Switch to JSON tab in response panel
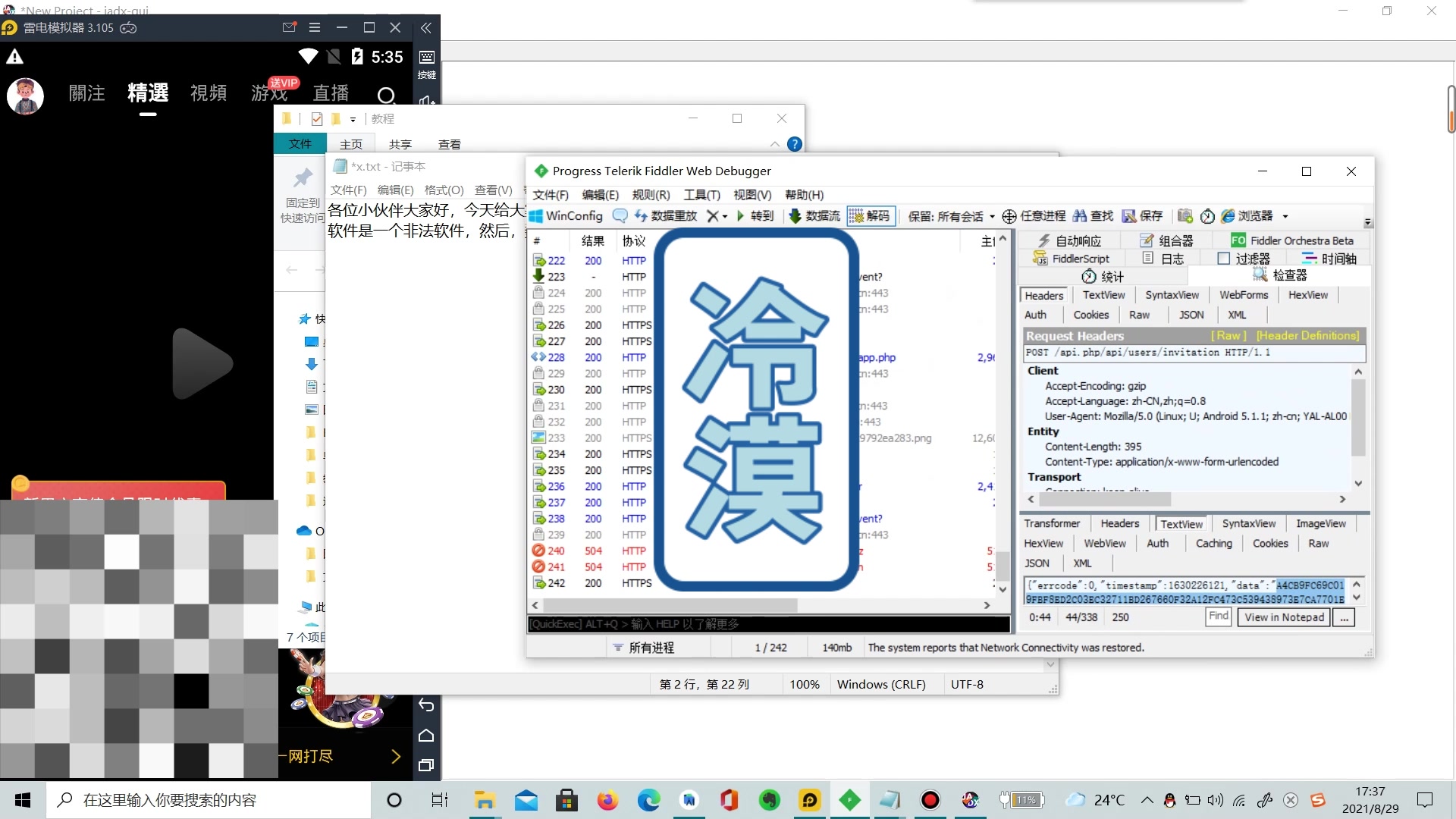1456x819 pixels. (x=1038, y=562)
